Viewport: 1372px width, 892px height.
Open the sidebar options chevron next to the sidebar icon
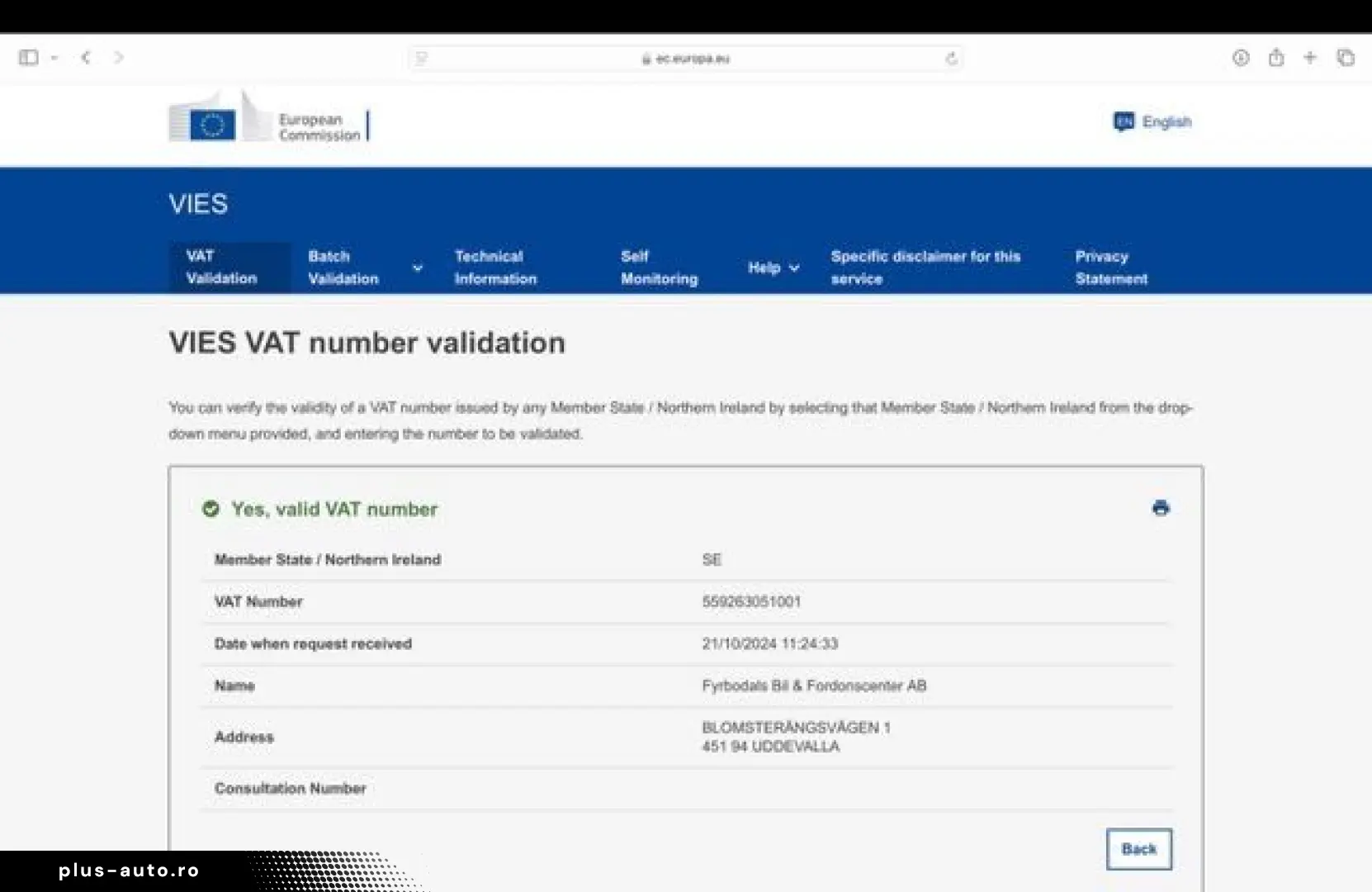(54, 58)
